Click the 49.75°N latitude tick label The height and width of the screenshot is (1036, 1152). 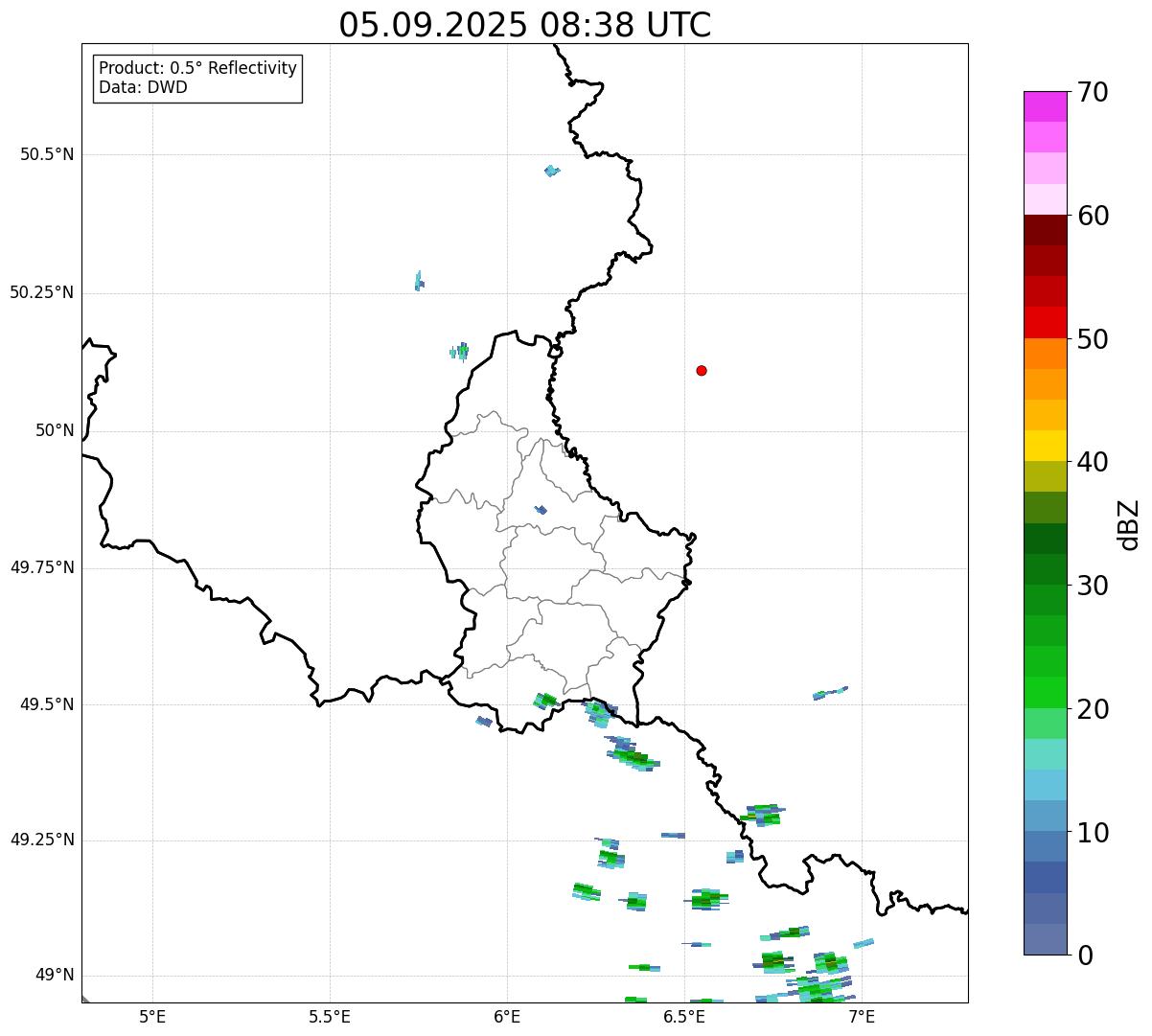(41, 567)
